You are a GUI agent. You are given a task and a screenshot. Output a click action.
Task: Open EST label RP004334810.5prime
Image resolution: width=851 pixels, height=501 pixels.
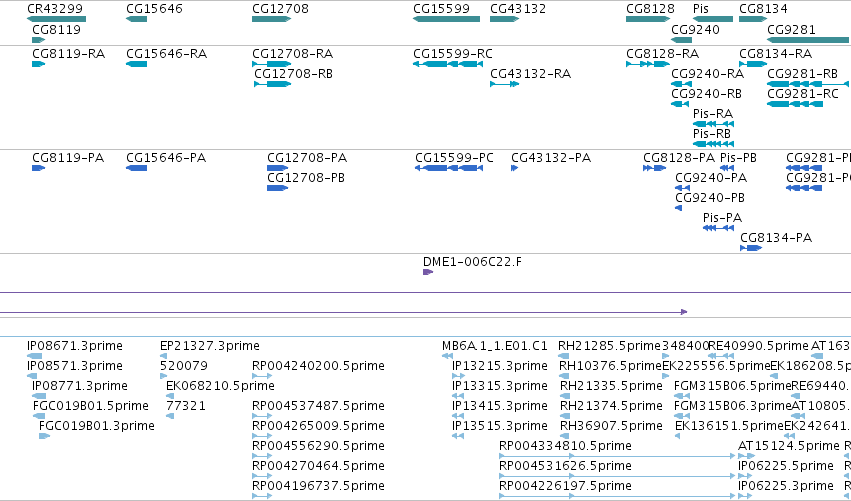(x=565, y=446)
